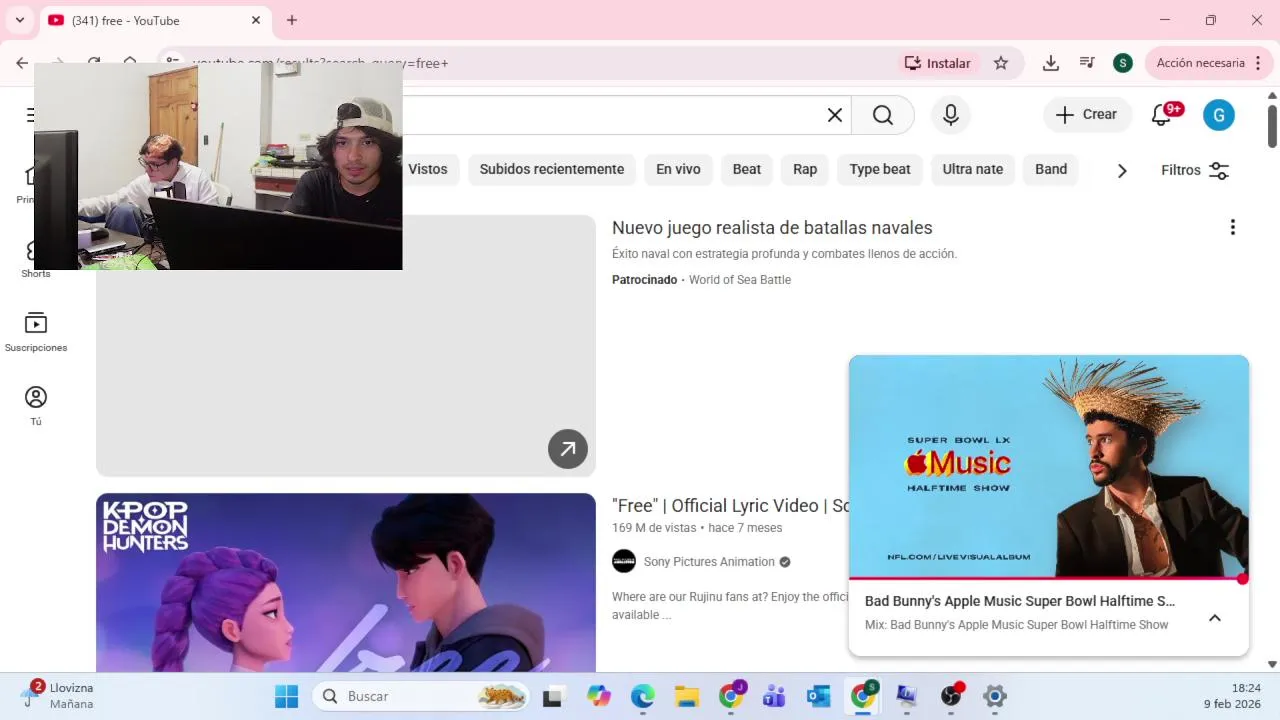
Task: Clear the YouTube search box text
Action: click(835, 115)
